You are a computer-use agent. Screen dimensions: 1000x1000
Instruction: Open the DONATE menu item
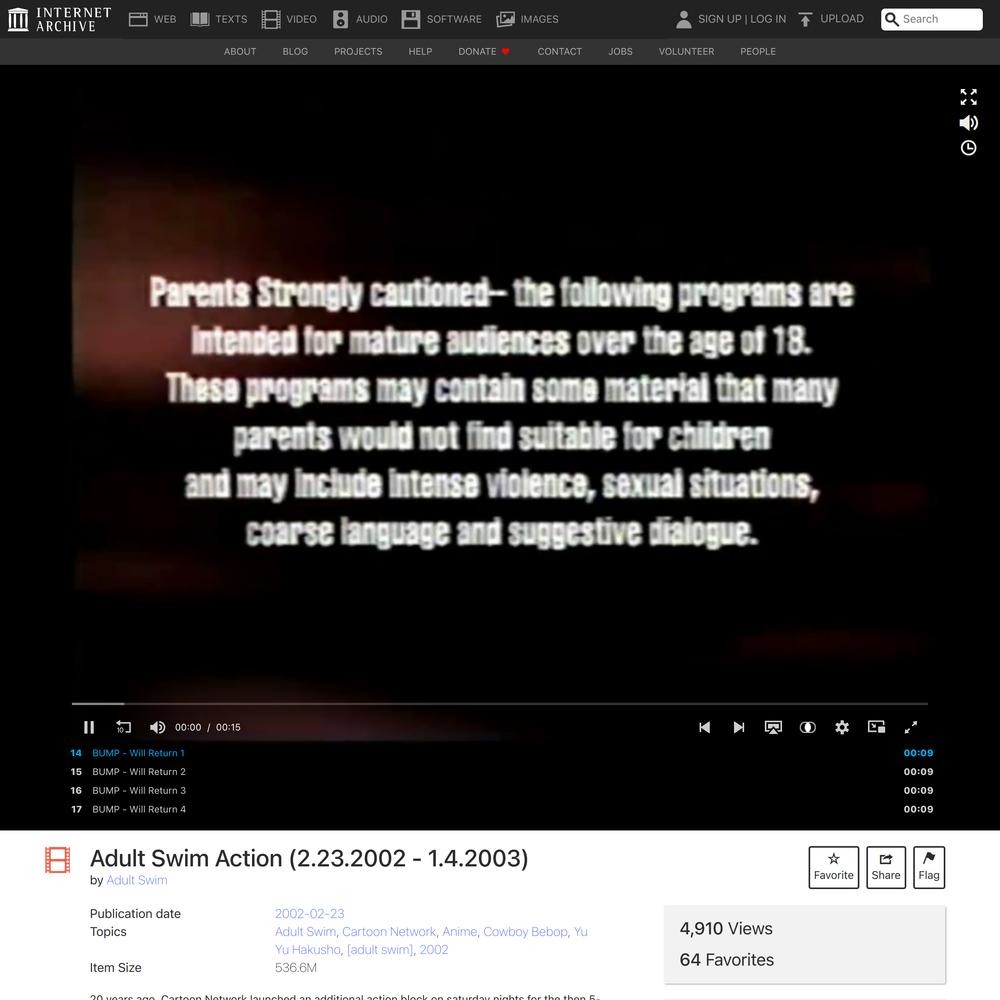tap(483, 52)
